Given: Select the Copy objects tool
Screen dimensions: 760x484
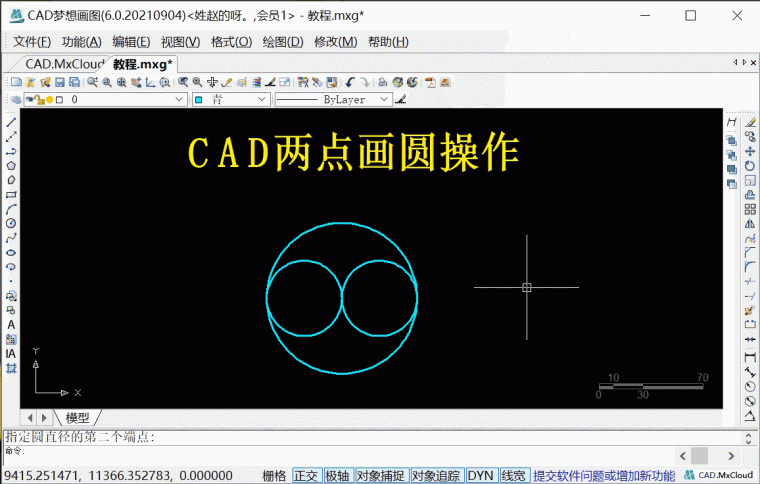Looking at the screenshot, I should coord(750,137).
